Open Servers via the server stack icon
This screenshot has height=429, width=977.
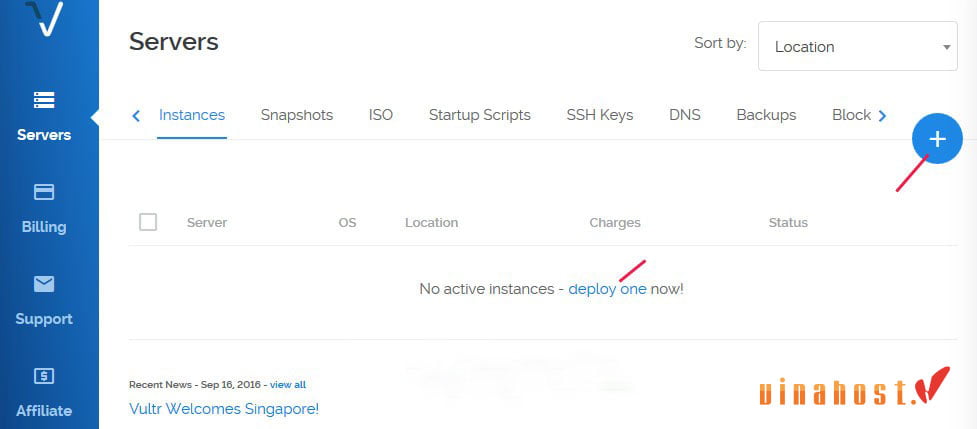coord(44,100)
